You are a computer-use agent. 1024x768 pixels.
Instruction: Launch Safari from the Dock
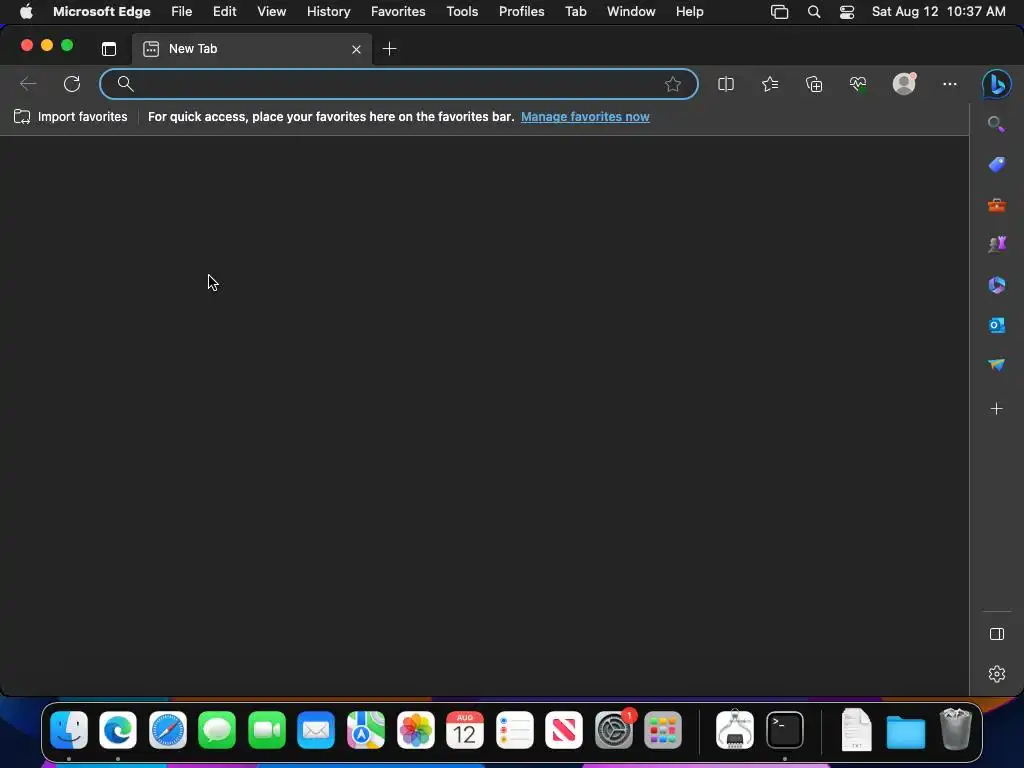click(168, 730)
